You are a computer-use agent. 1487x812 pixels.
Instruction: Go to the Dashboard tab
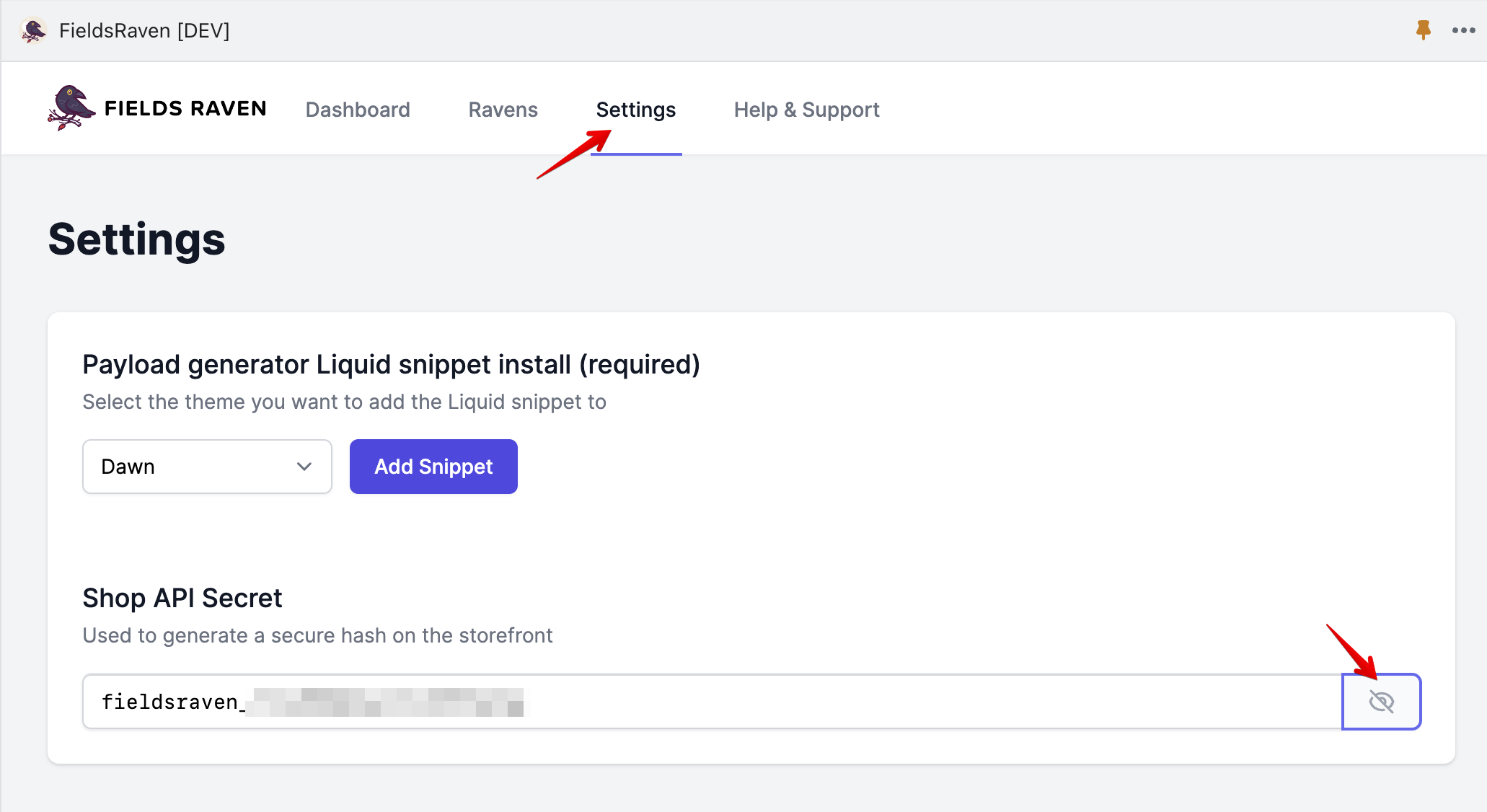[x=358, y=110]
